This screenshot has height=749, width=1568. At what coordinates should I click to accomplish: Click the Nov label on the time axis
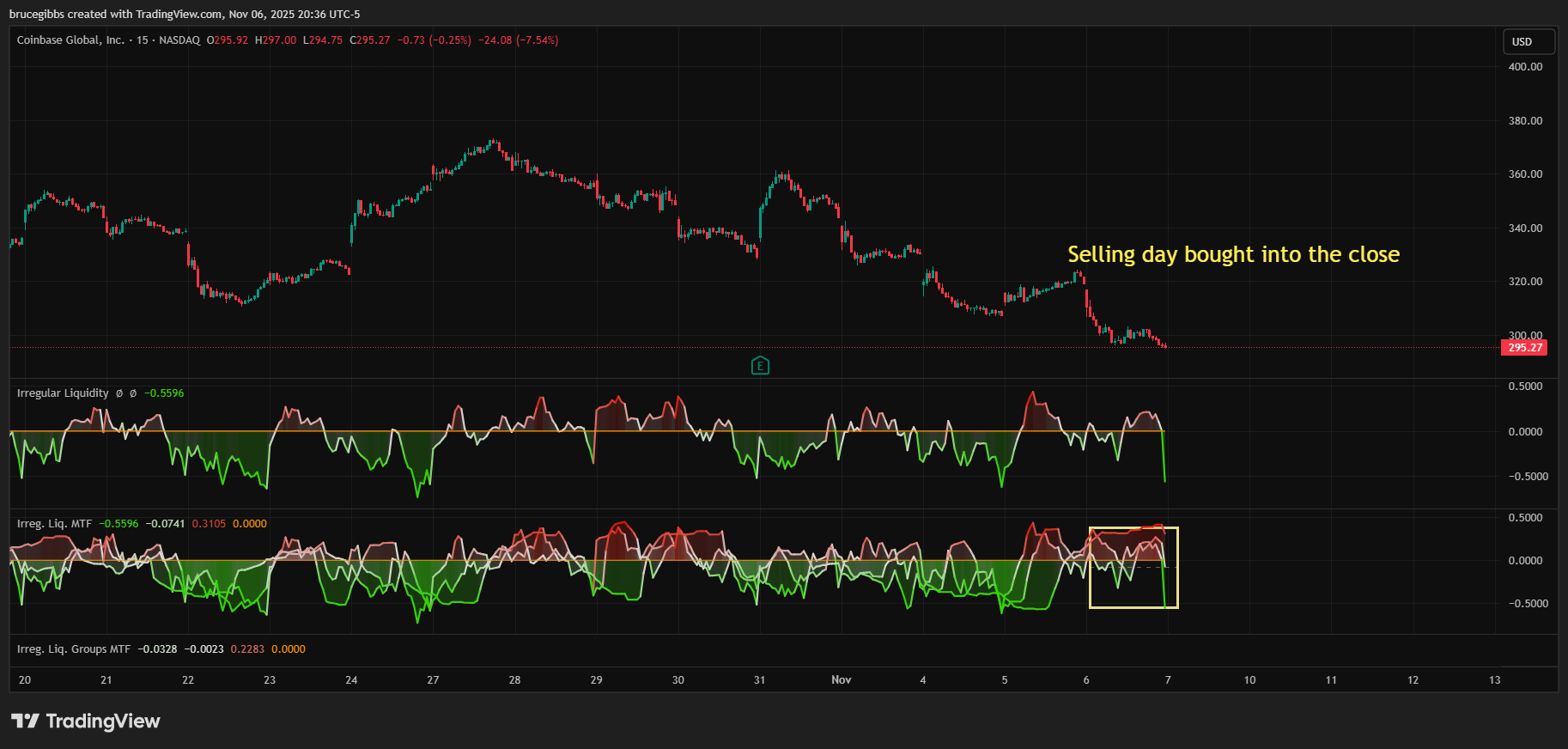[x=841, y=680]
